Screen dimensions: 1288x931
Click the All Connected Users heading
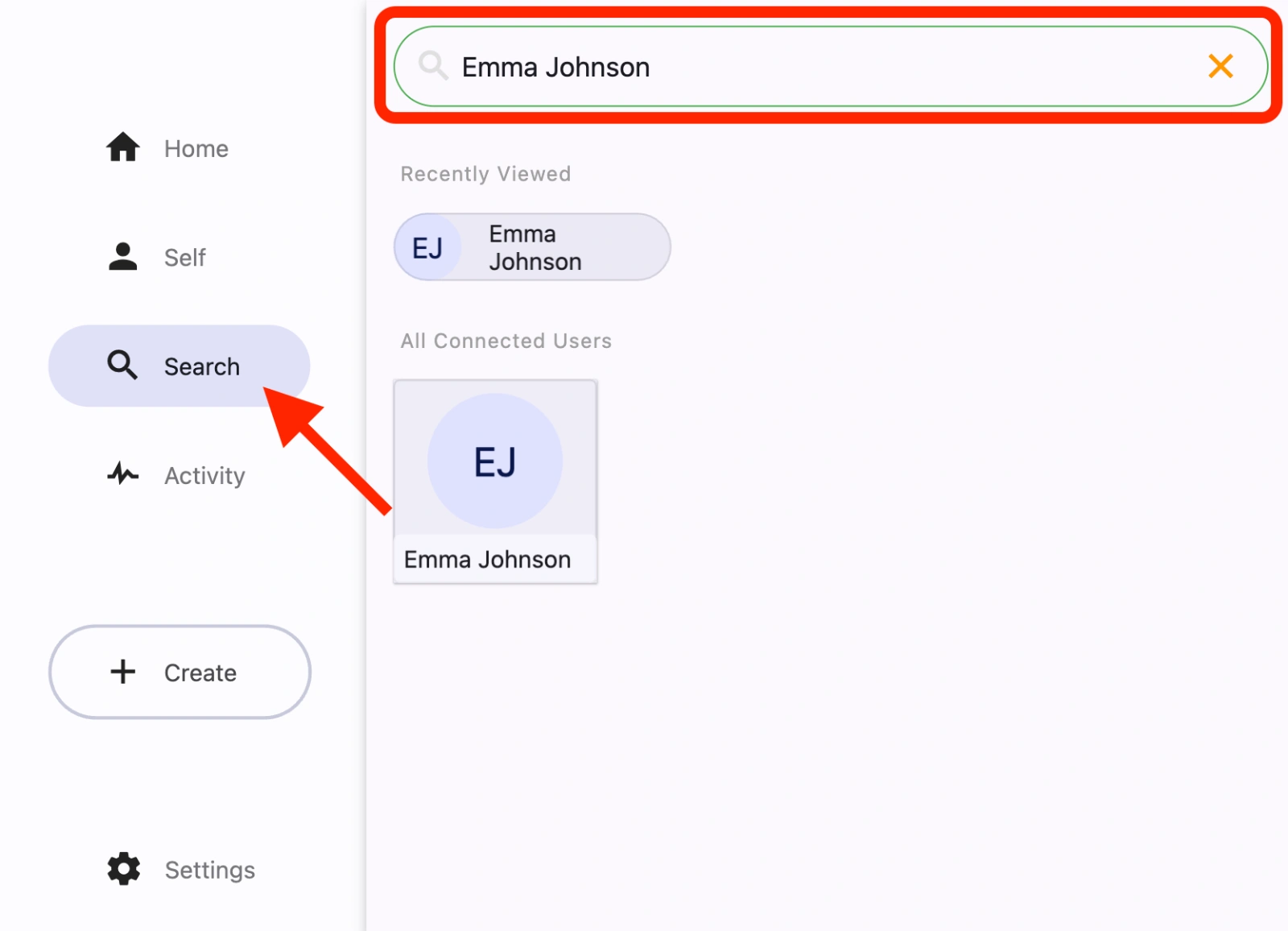coord(506,341)
